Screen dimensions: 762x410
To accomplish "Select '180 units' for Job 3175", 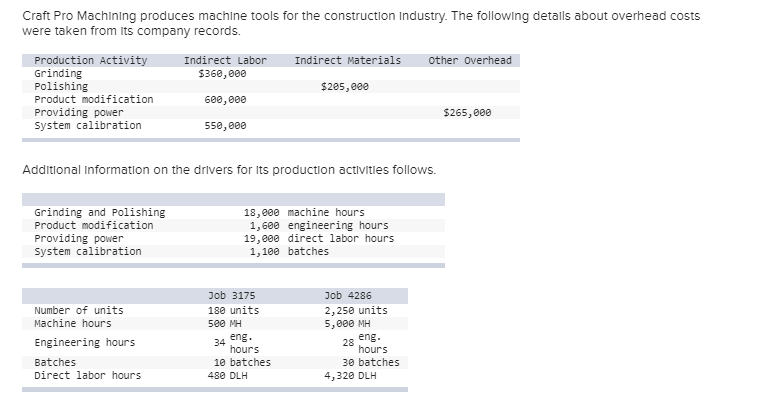I will click(x=233, y=310).
